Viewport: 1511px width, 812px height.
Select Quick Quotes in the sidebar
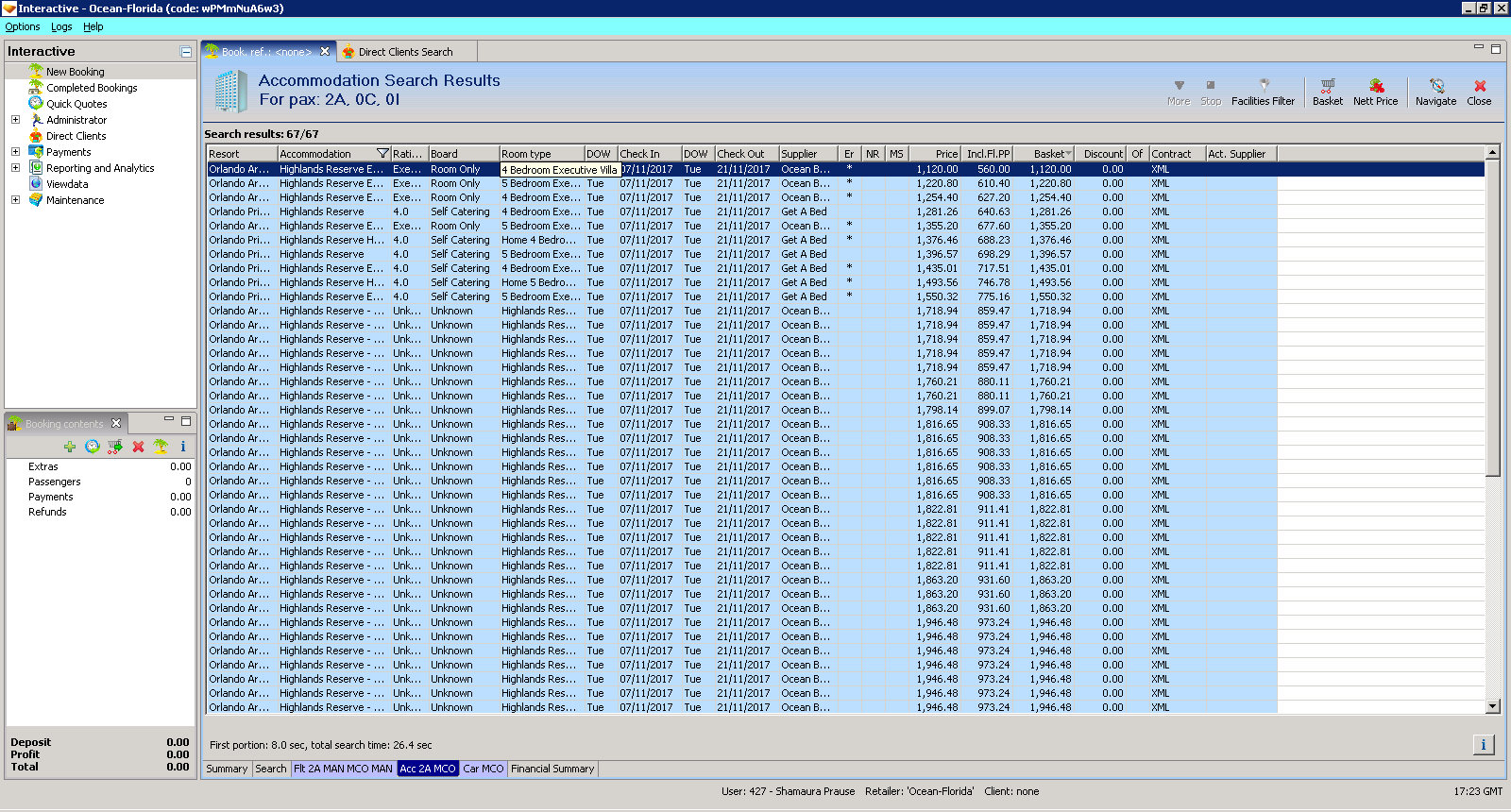tap(76, 104)
